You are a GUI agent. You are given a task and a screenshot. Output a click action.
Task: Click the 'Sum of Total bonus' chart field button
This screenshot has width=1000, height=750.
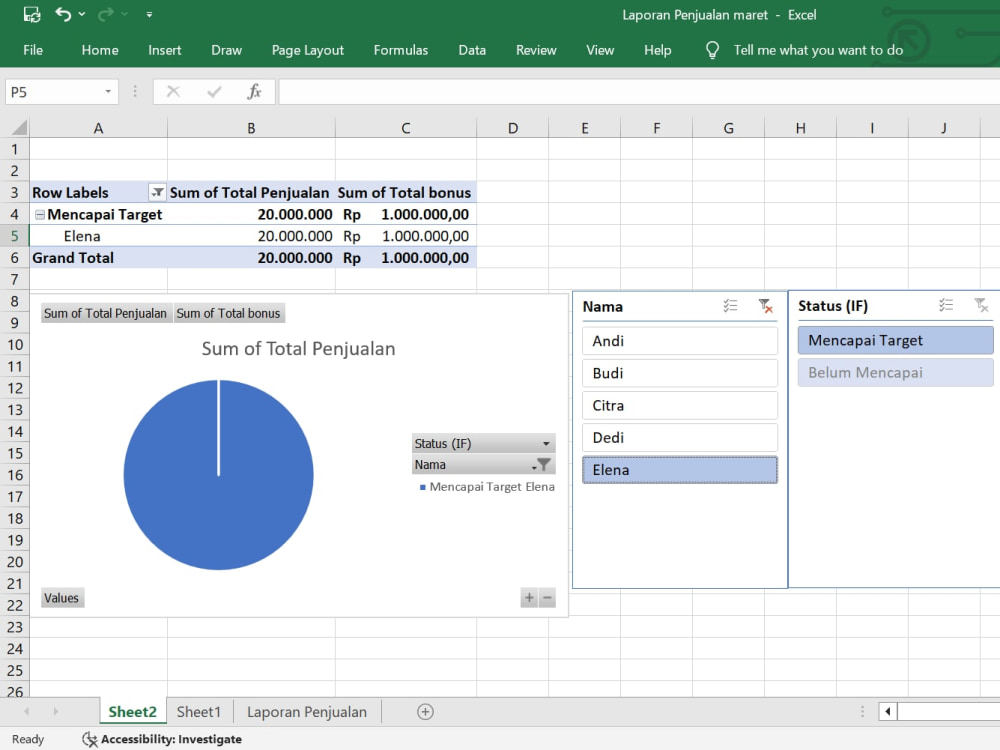point(228,313)
